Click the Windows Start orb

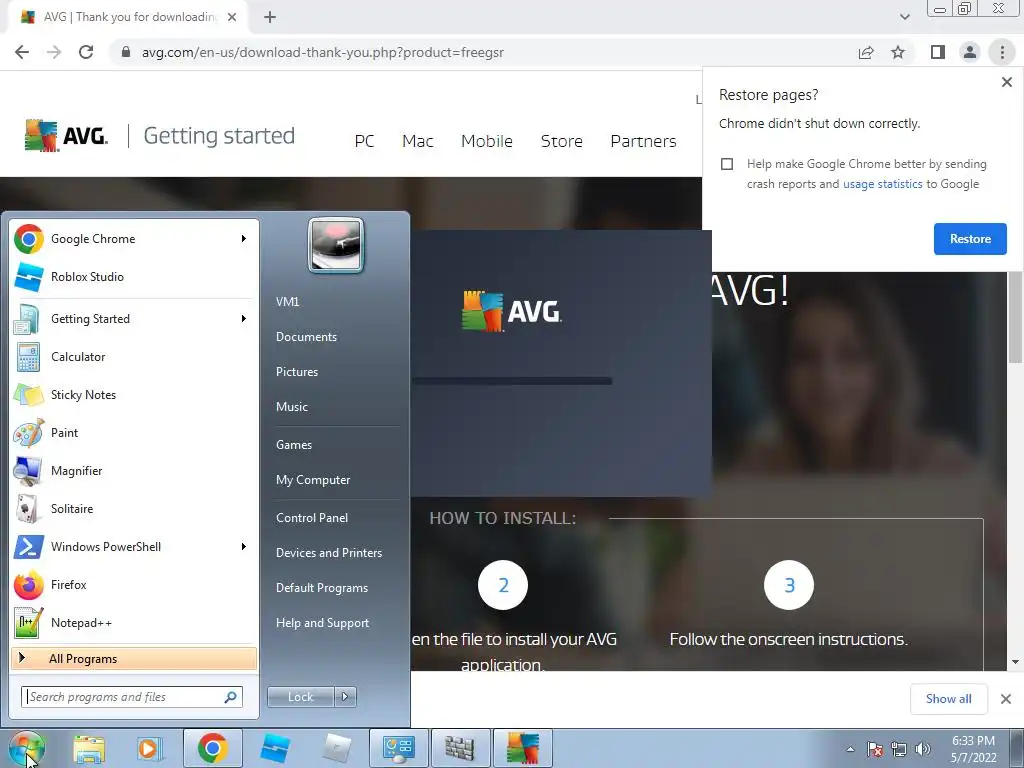click(26, 748)
